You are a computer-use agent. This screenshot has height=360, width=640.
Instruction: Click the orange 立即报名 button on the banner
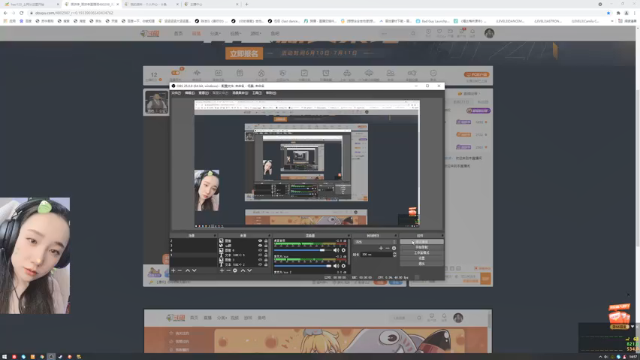[244, 53]
